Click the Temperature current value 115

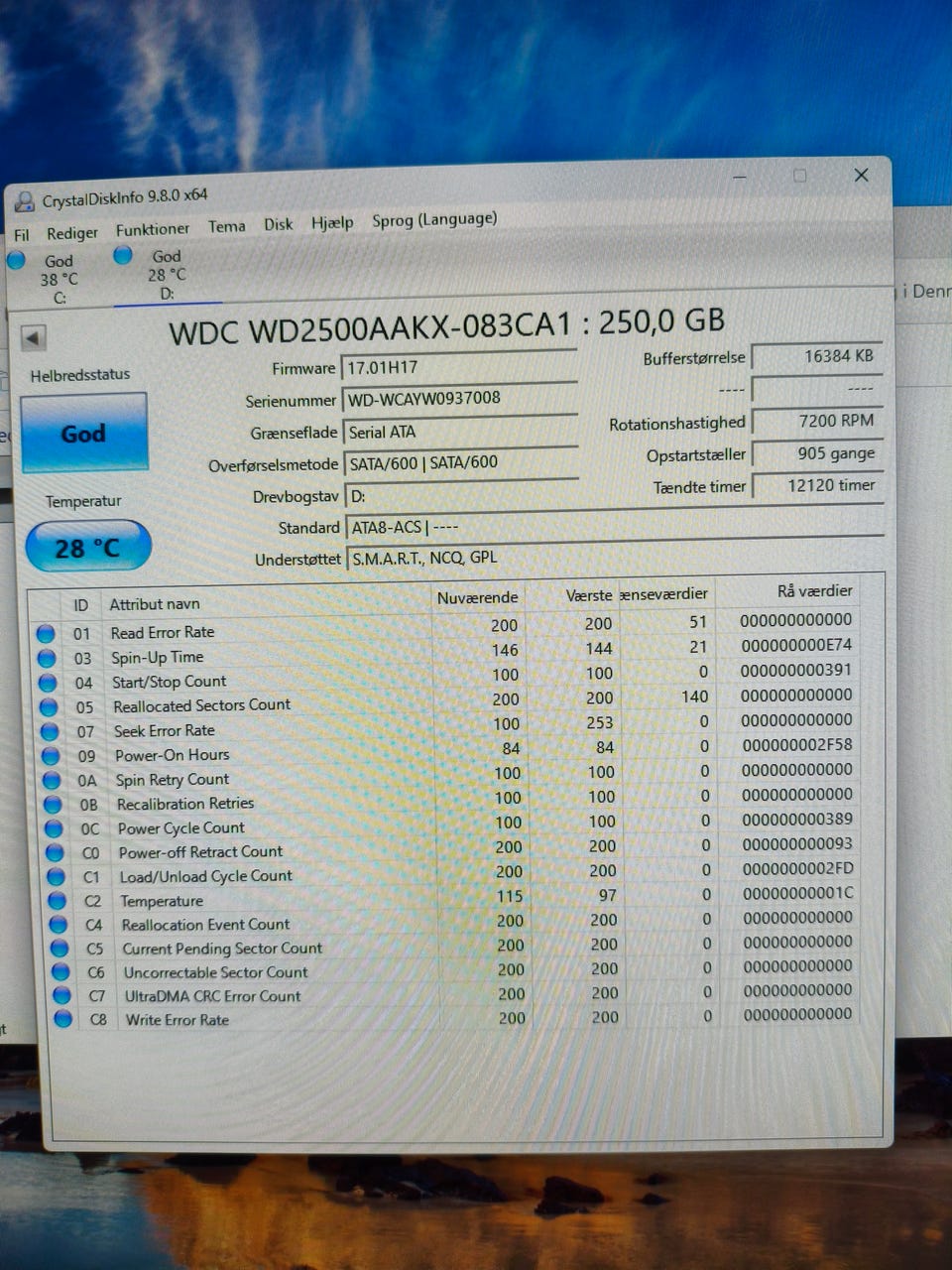[x=510, y=896]
